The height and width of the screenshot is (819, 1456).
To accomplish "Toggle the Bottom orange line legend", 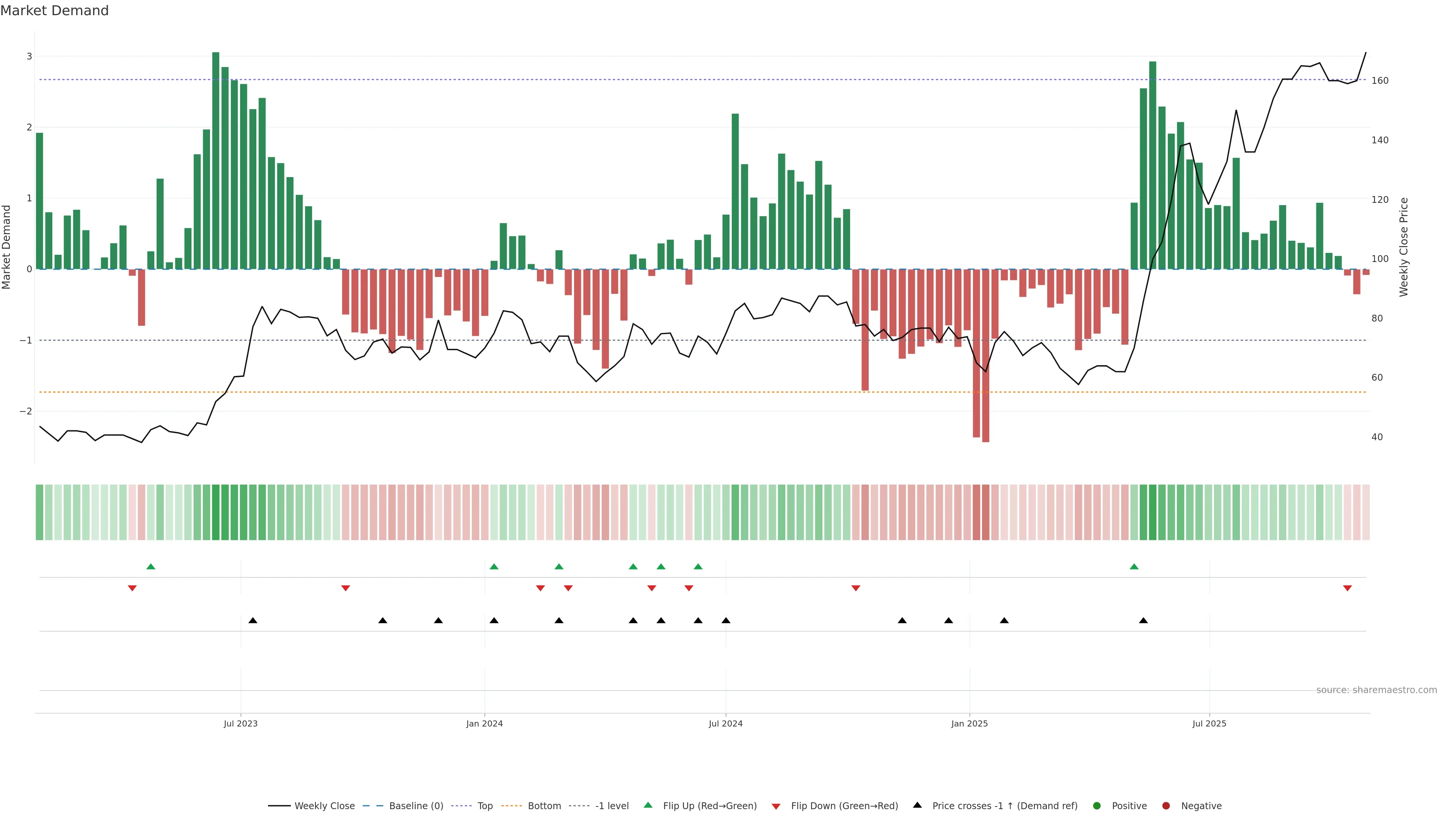I will coord(511,806).
